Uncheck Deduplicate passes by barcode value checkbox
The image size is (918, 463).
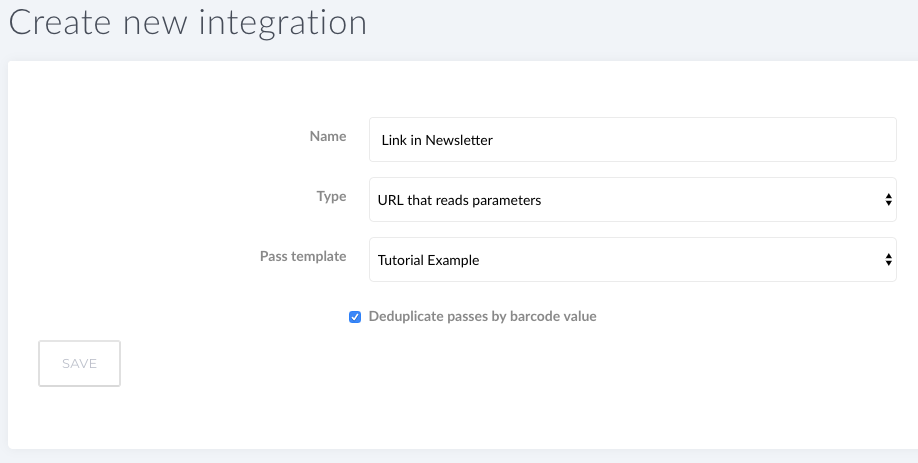click(355, 317)
